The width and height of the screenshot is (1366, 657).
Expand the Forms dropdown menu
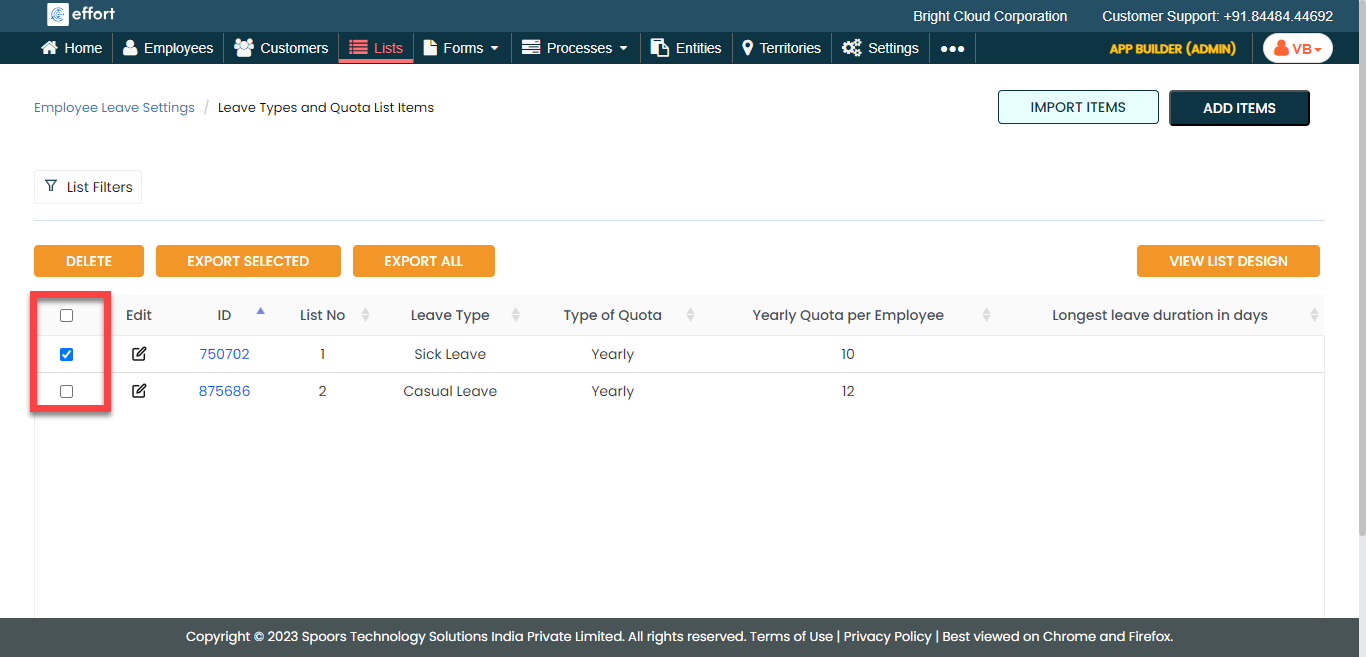[x=462, y=48]
